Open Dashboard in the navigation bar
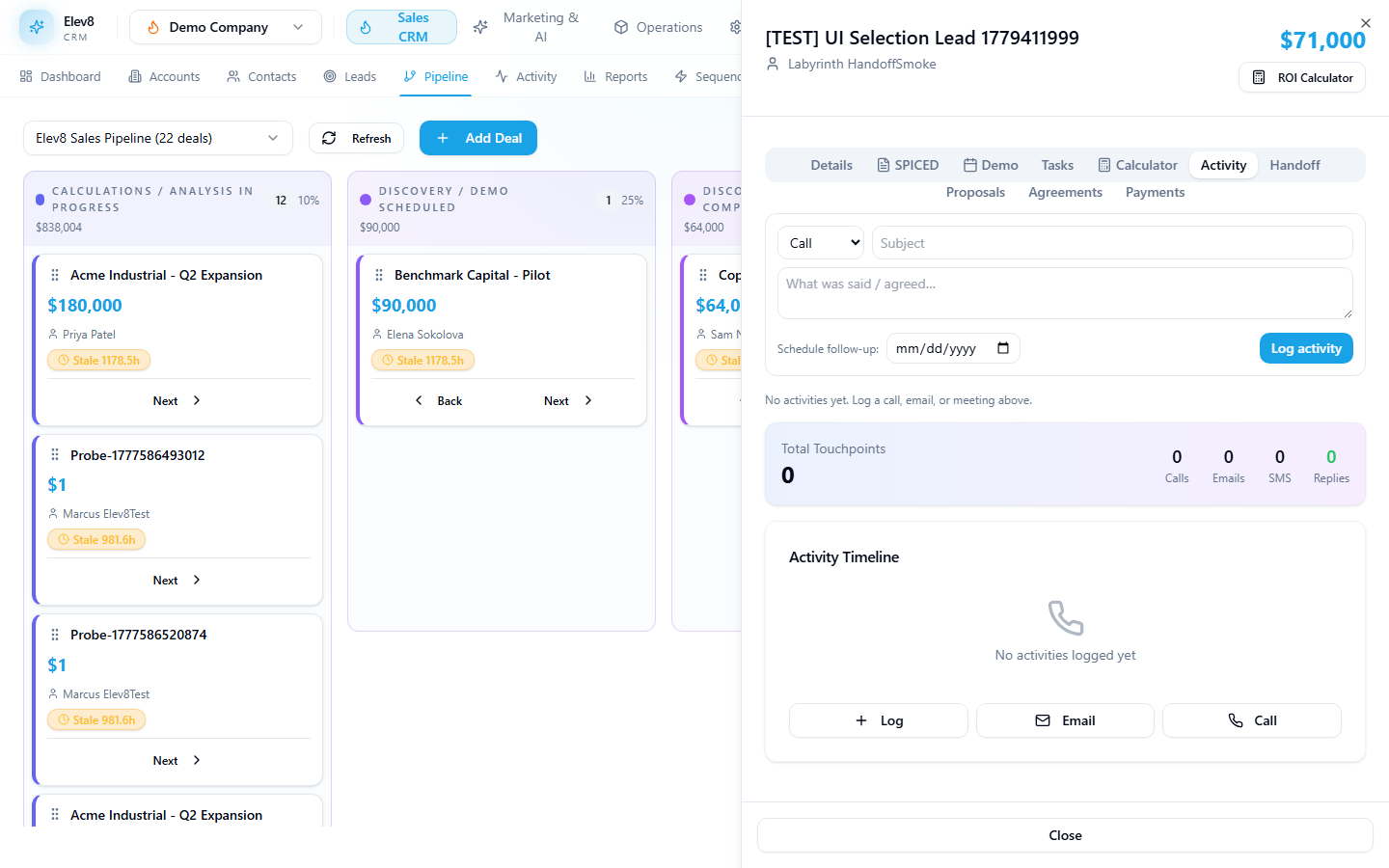 tap(60, 76)
